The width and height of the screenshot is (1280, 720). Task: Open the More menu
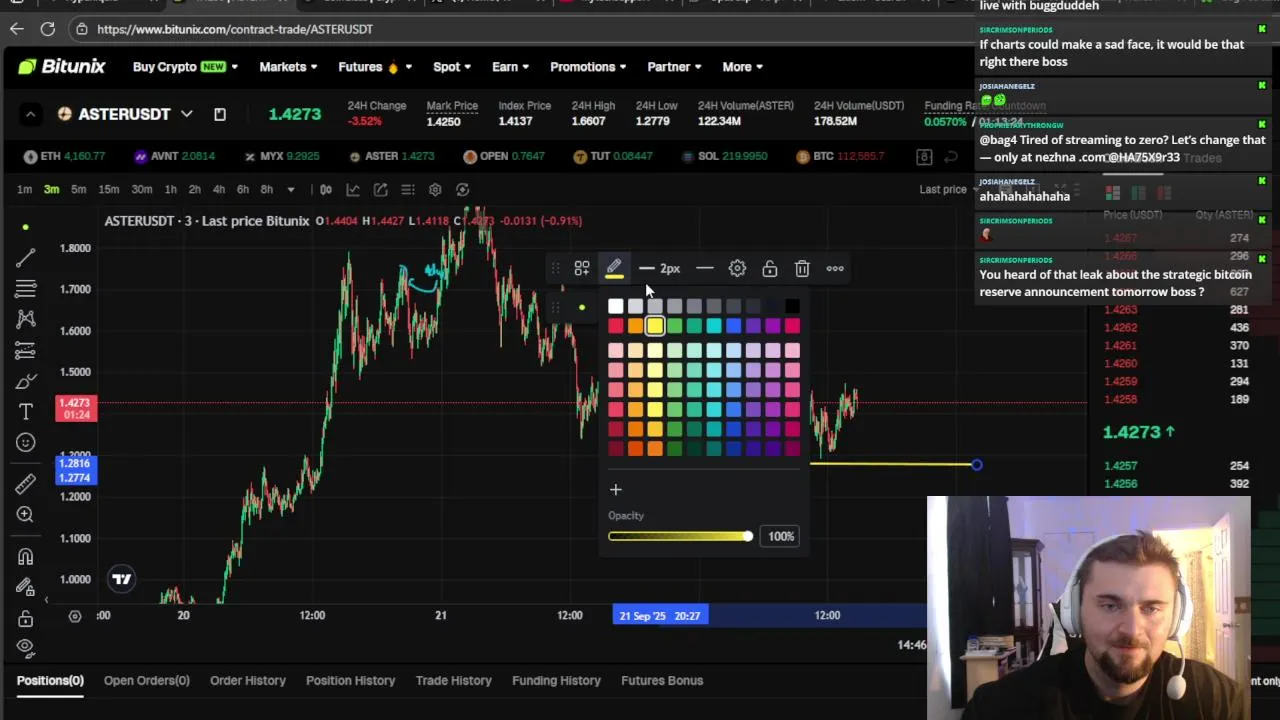743,67
